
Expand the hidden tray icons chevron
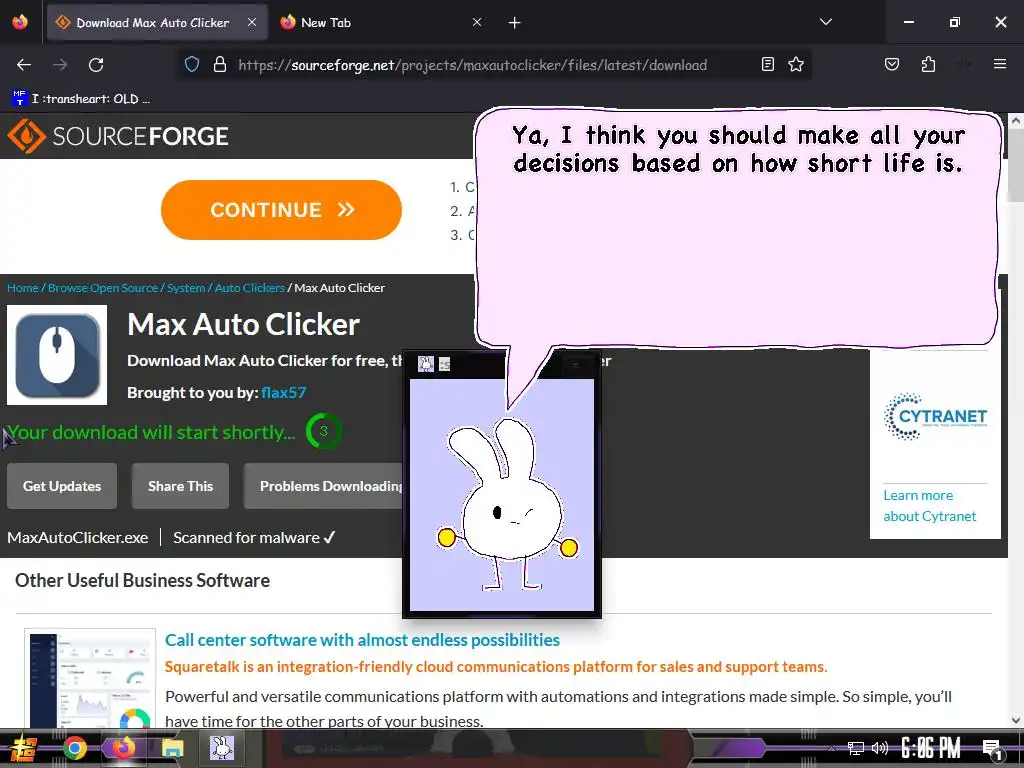(831, 748)
